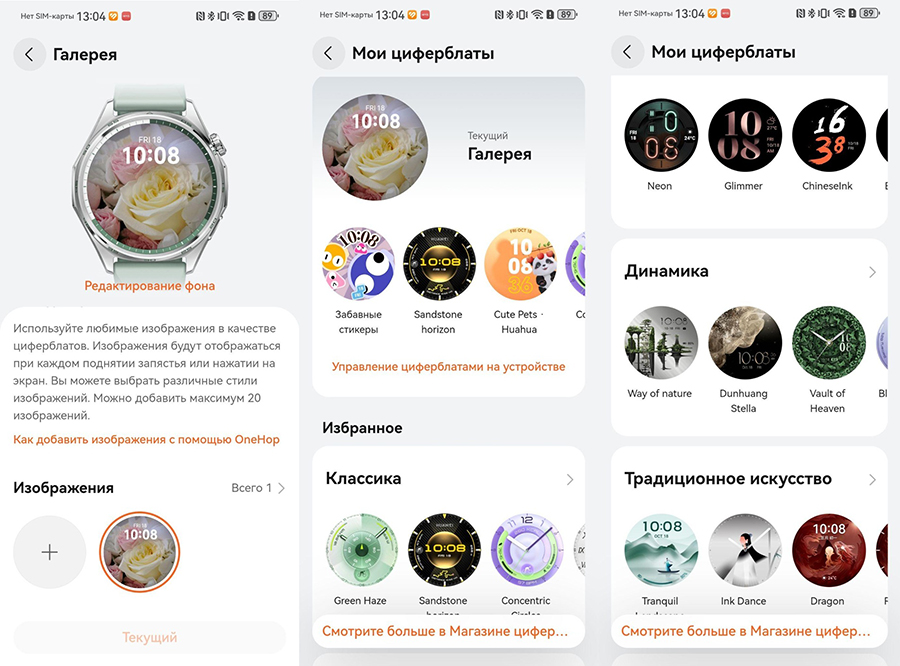The width and height of the screenshot is (900, 666).
Task: Choose the Glimmer watch face
Action: 744,135
